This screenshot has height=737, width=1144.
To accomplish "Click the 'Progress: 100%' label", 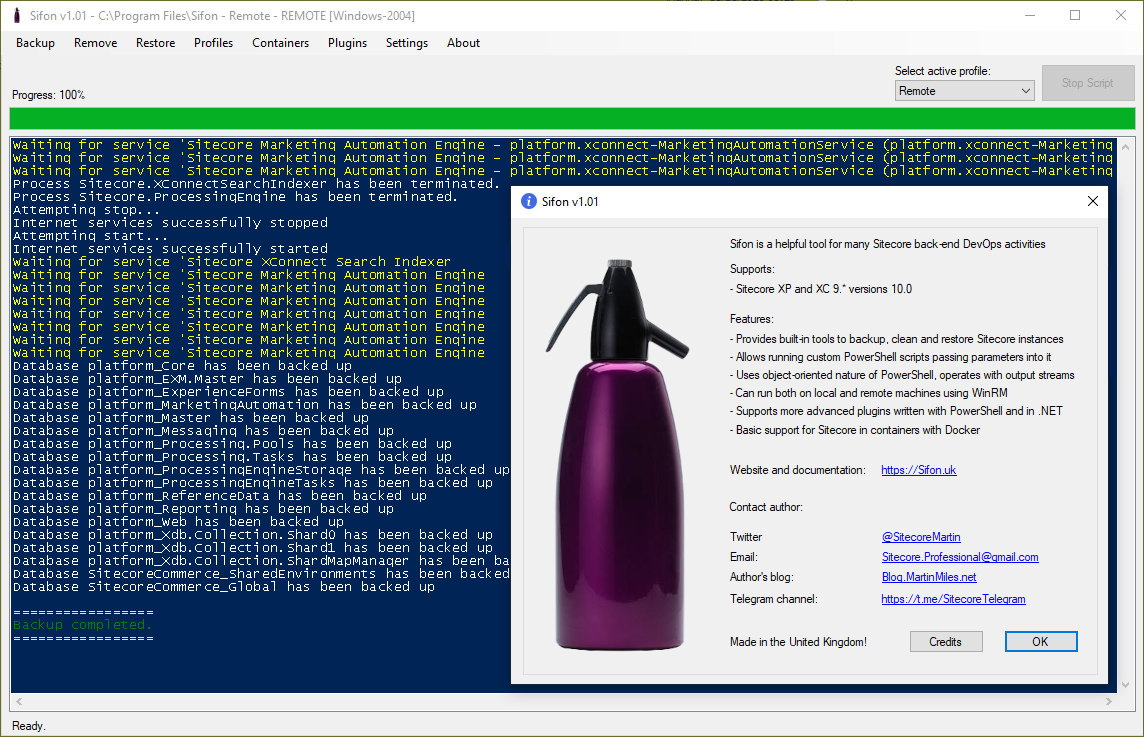I will [48, 95].
